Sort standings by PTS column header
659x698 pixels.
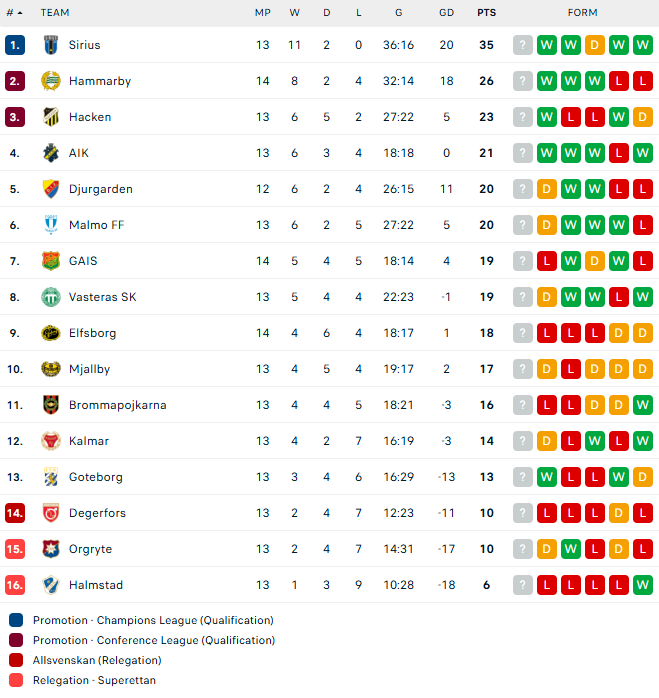pos(486,13)
